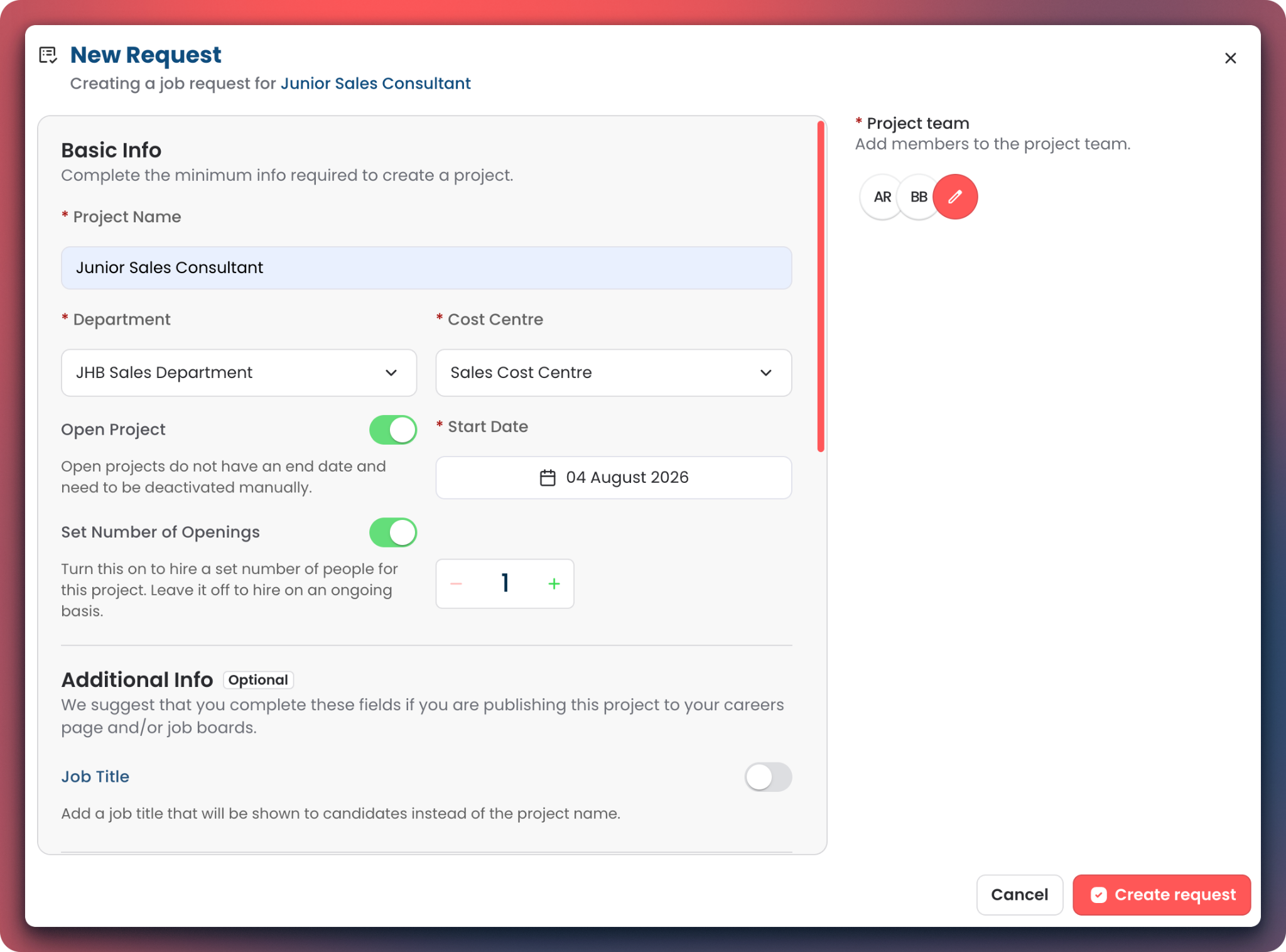Screen dimensions: 1286x952
Task: Enable the Job Title switch
Action: [768, 777]
